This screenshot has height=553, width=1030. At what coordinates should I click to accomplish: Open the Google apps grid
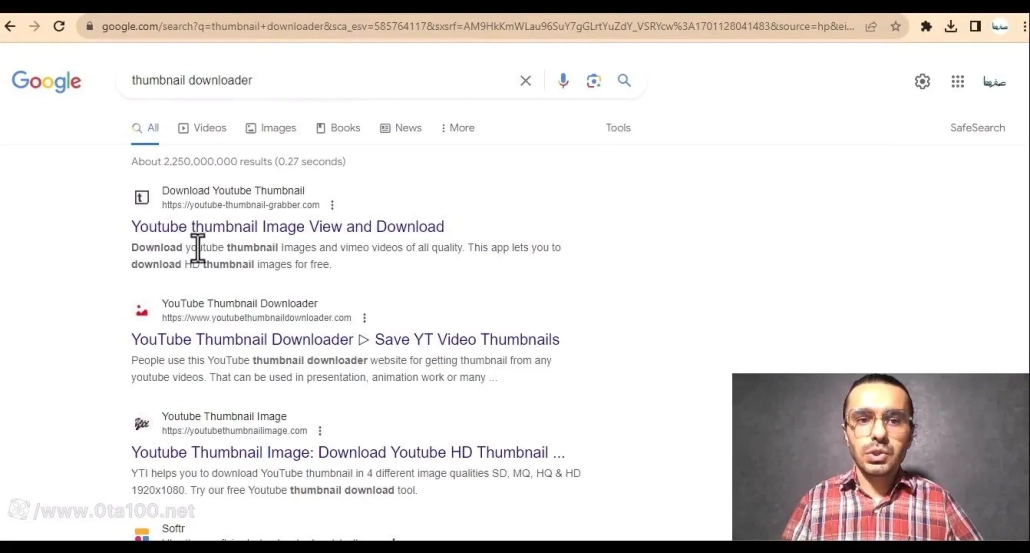(958, 81)
